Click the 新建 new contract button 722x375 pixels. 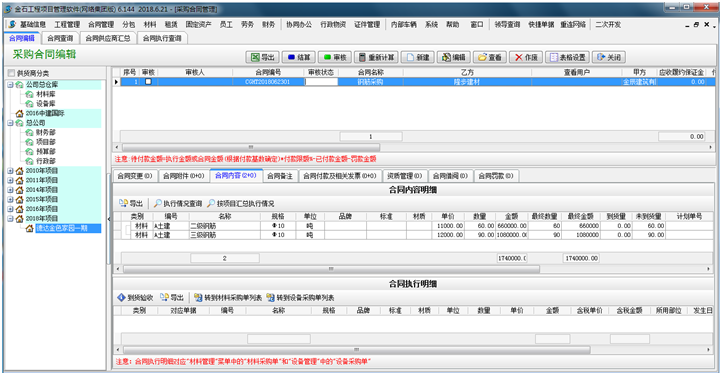418,57
